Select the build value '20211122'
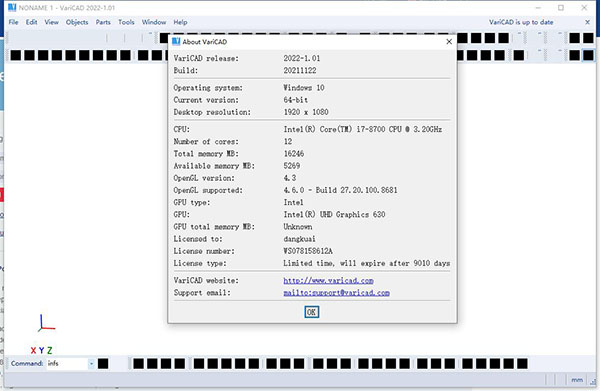The height and width of the screenshot is (391, 600). tap(300, 70)
